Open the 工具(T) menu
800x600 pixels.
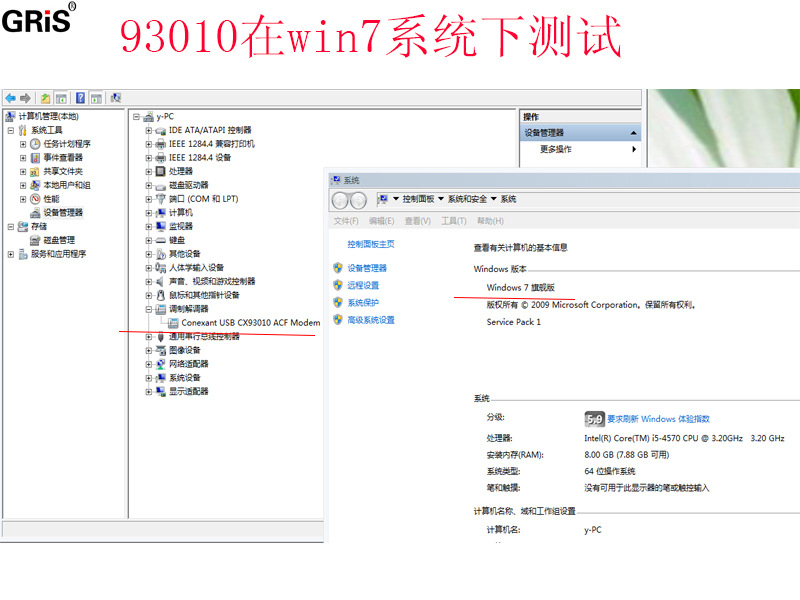tap(454, 221)
